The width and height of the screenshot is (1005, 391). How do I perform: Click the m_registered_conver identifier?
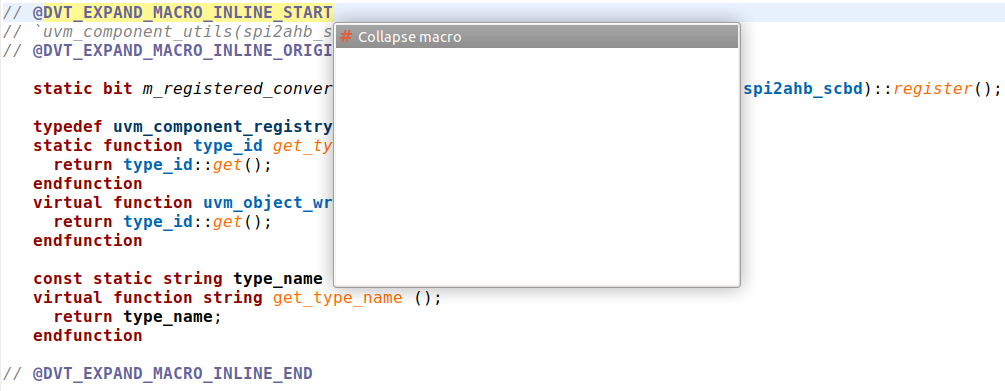point(238,88)
